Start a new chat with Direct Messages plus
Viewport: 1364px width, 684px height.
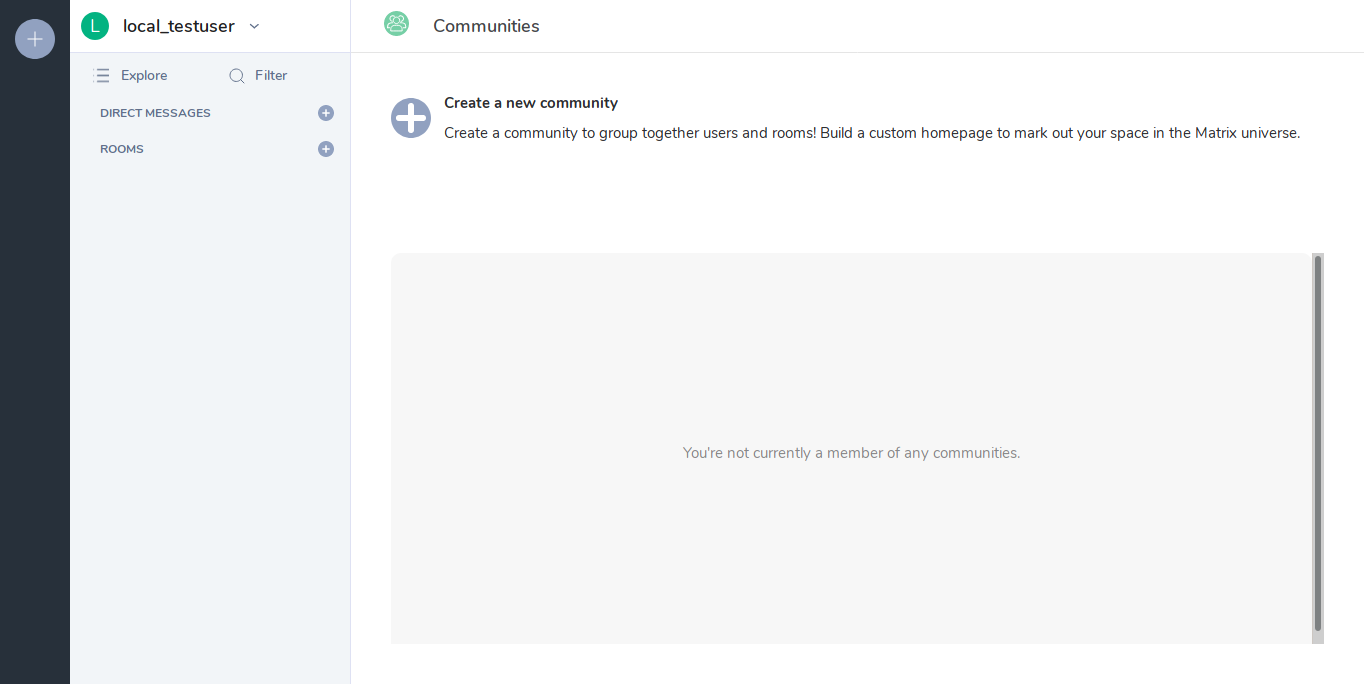click(326, 113)
